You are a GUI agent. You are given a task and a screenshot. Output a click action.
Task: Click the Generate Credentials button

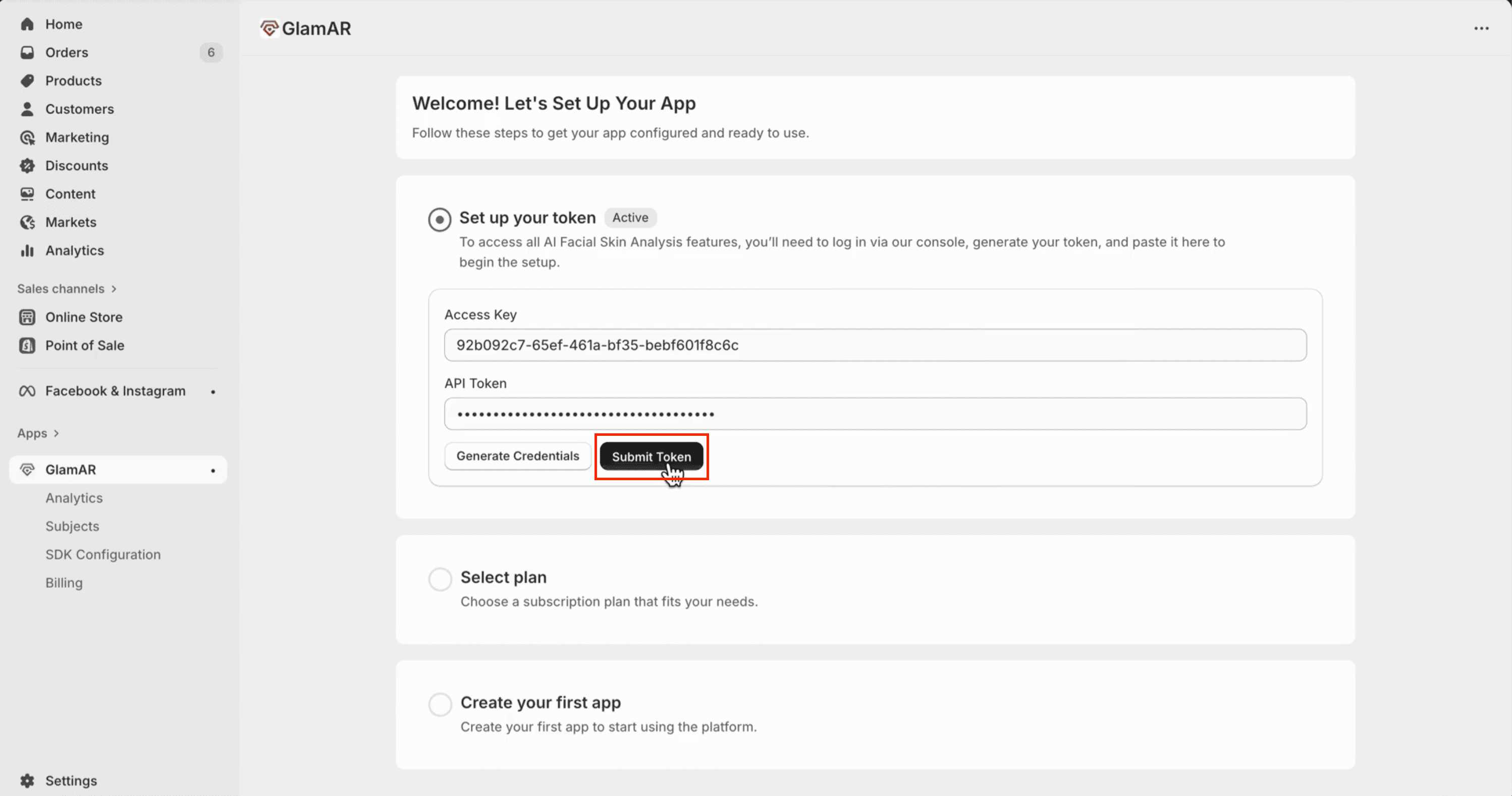pos(517,456)
